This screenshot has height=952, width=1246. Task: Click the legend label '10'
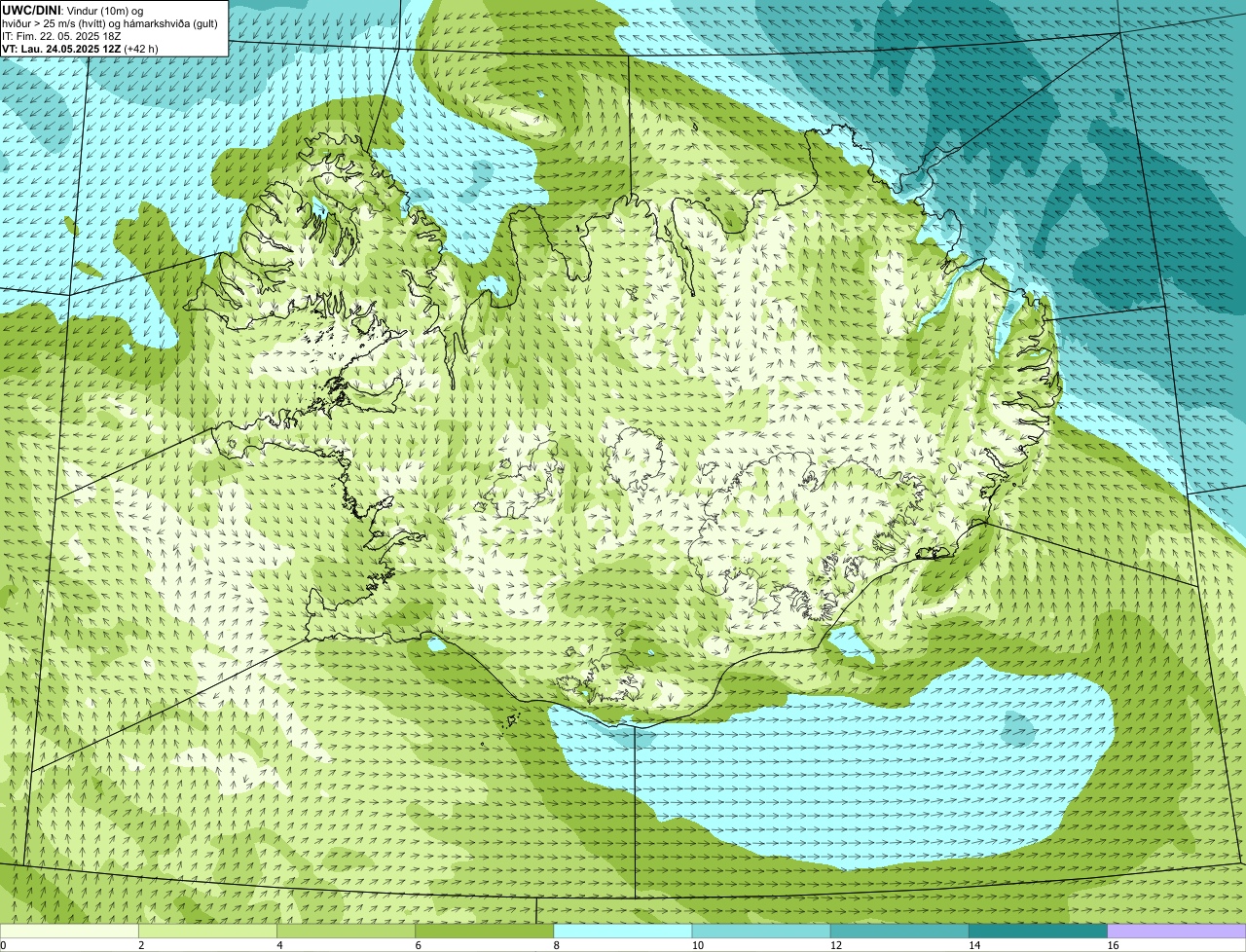(x=697, y=945)
